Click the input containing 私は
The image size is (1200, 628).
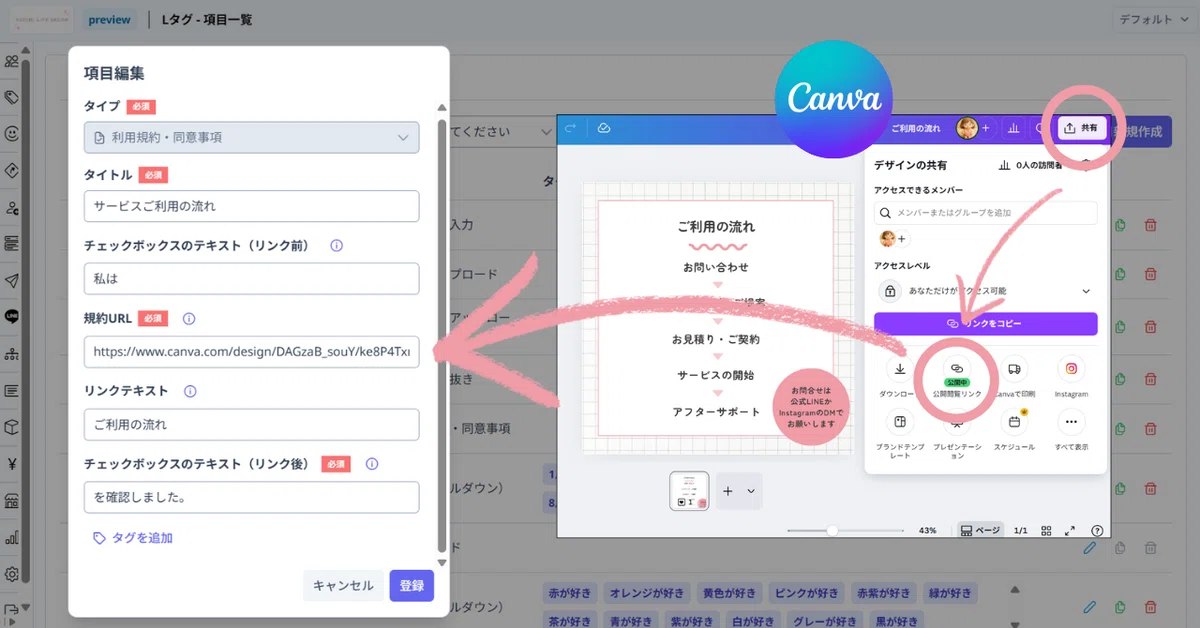[x=251, y=279]
